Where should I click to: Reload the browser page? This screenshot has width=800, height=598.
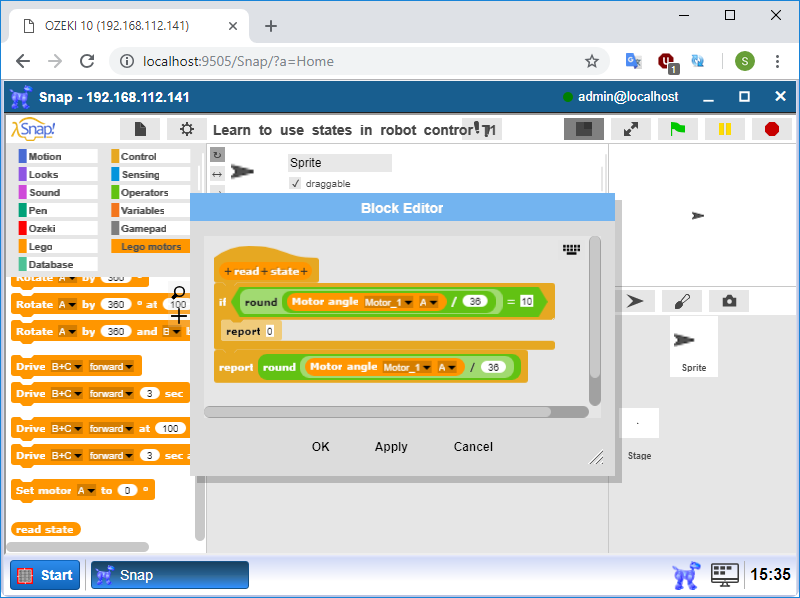[87, 61]
